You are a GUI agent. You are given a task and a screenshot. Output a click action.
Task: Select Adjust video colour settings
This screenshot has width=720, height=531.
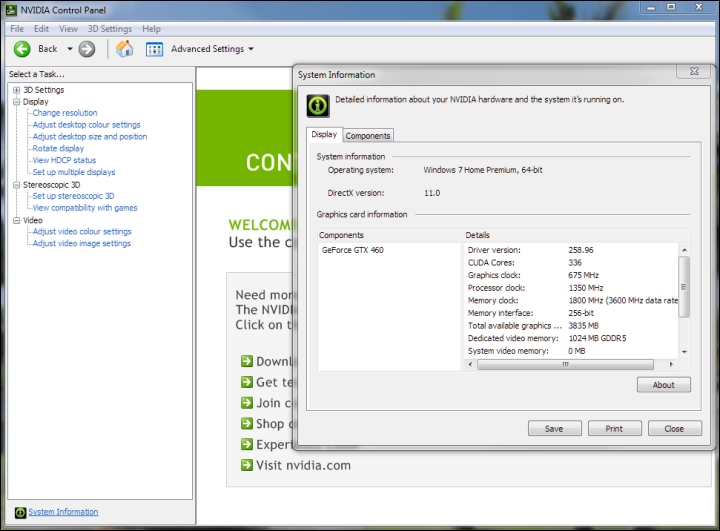tap(82, 232)
